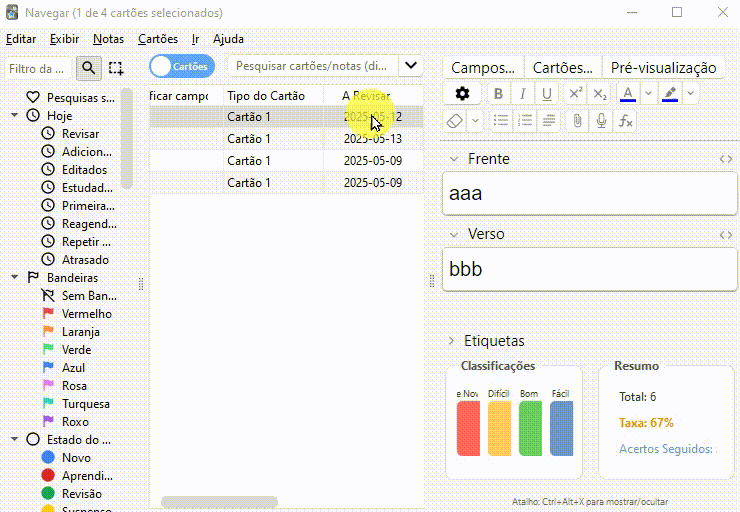This screenshot has height=512, width=740.
Task: Open the equations fx button
Action: (626, 121)
